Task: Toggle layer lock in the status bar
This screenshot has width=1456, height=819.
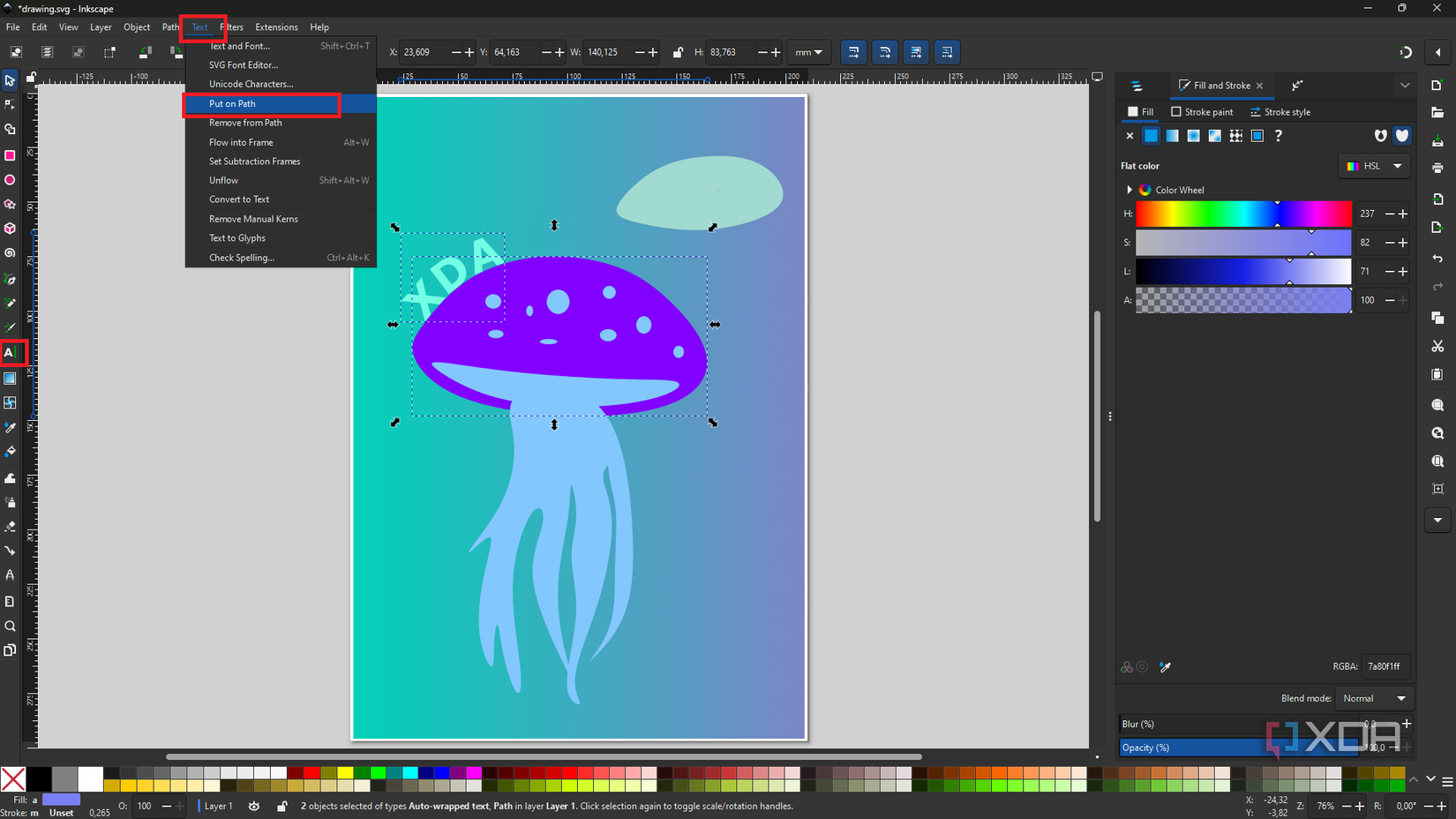Action: point(282,806)
